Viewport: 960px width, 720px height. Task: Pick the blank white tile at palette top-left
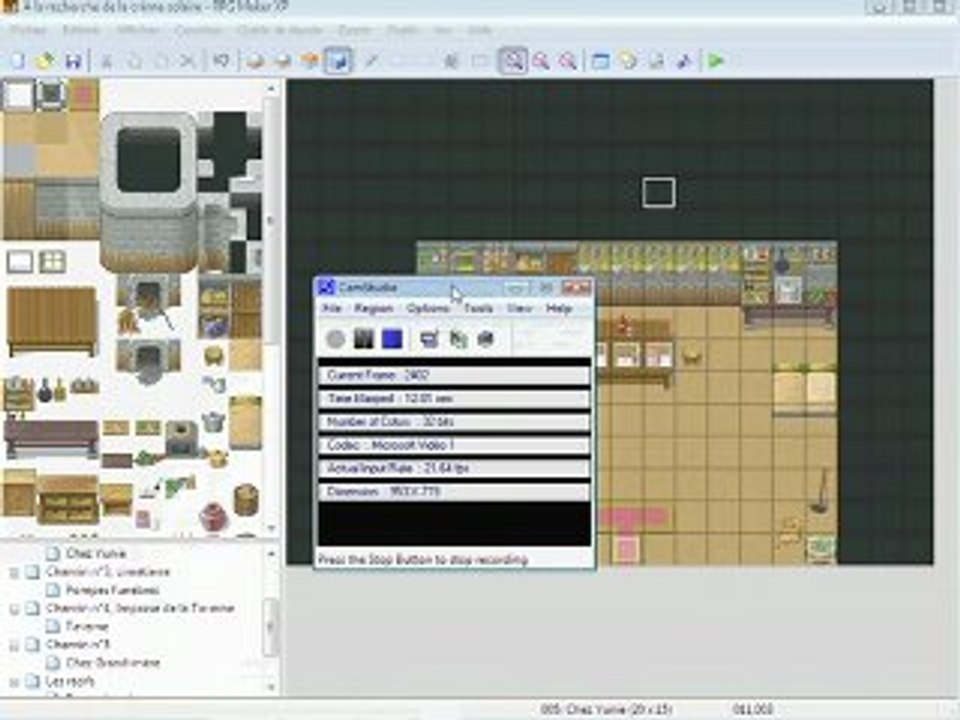pos(18,96)
